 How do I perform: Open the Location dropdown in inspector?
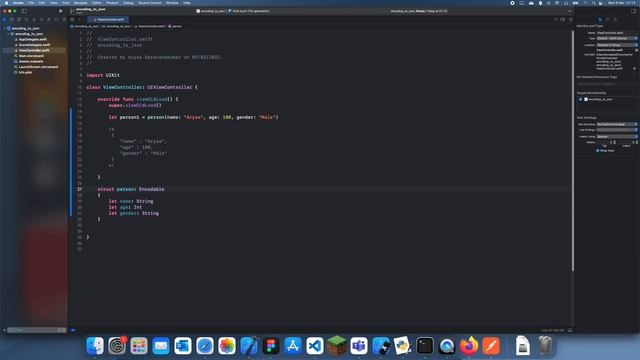click(x=617, y=45)
